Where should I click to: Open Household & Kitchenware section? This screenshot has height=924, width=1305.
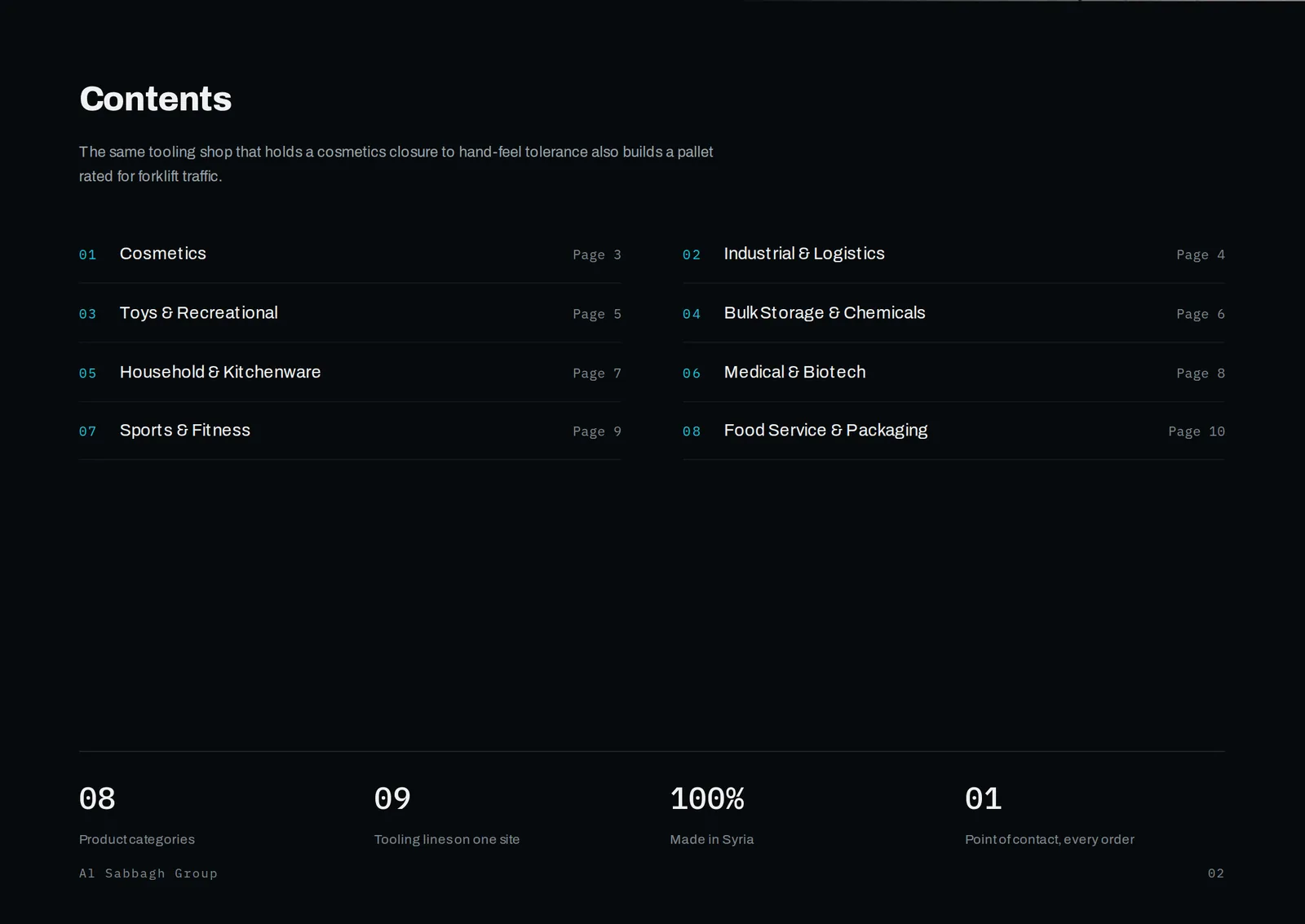[x=350, y=373]
